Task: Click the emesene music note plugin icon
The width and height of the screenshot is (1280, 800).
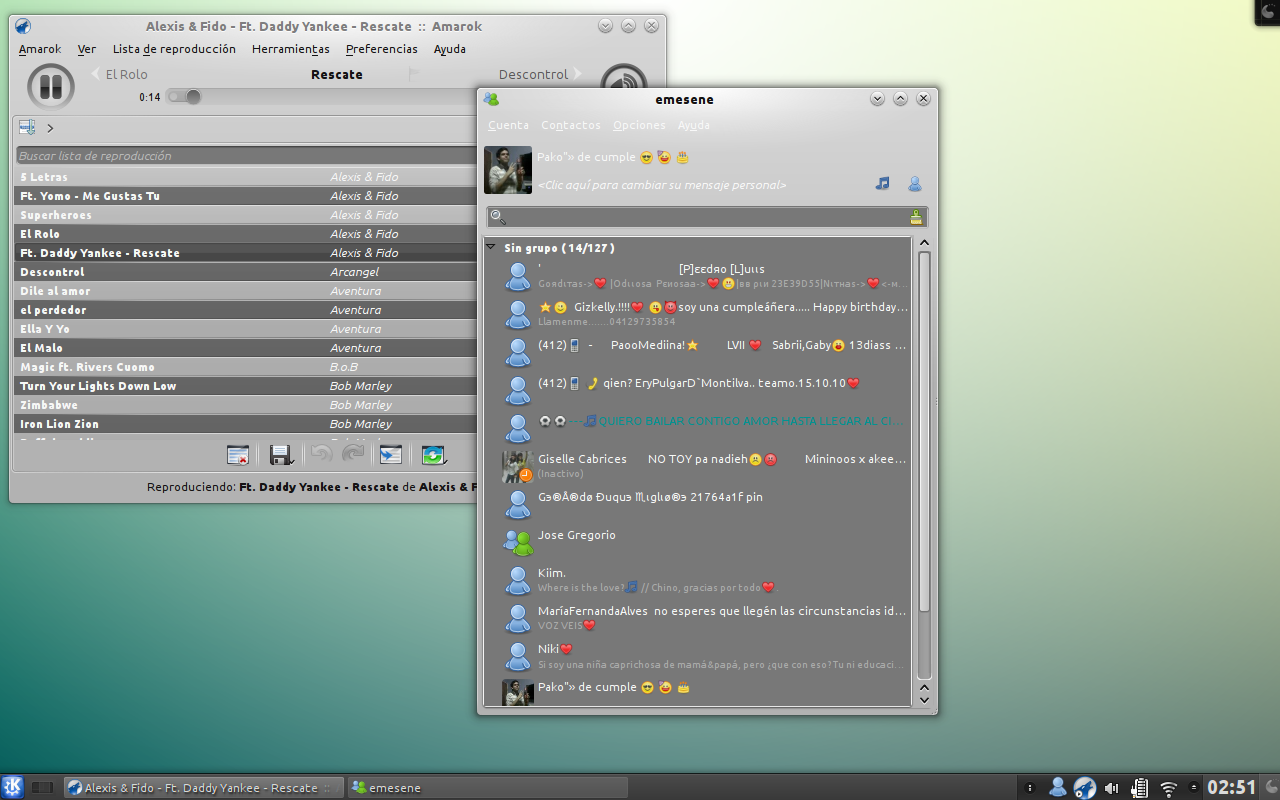Action: point(882,184)
